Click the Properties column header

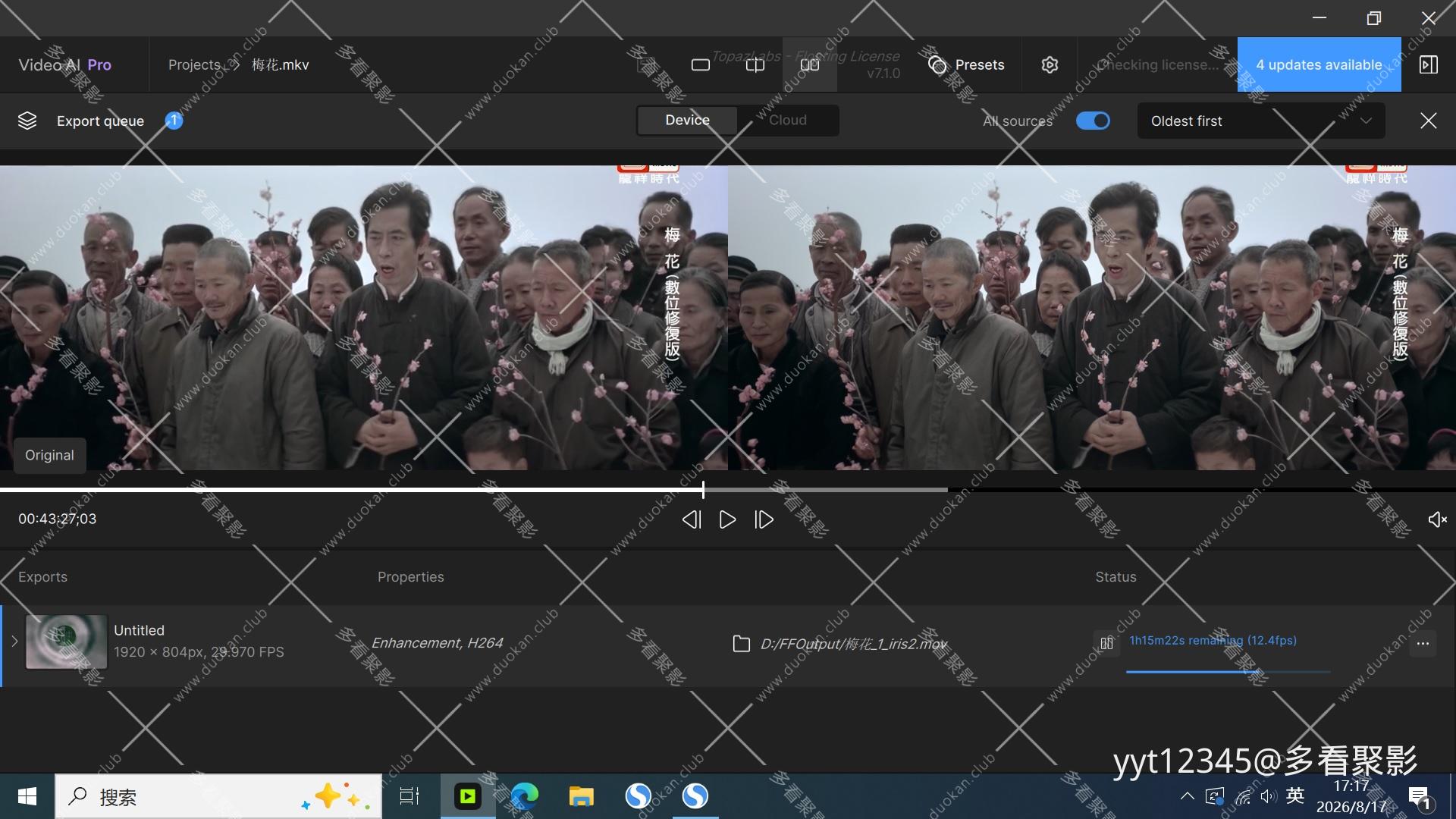[411, 577]
